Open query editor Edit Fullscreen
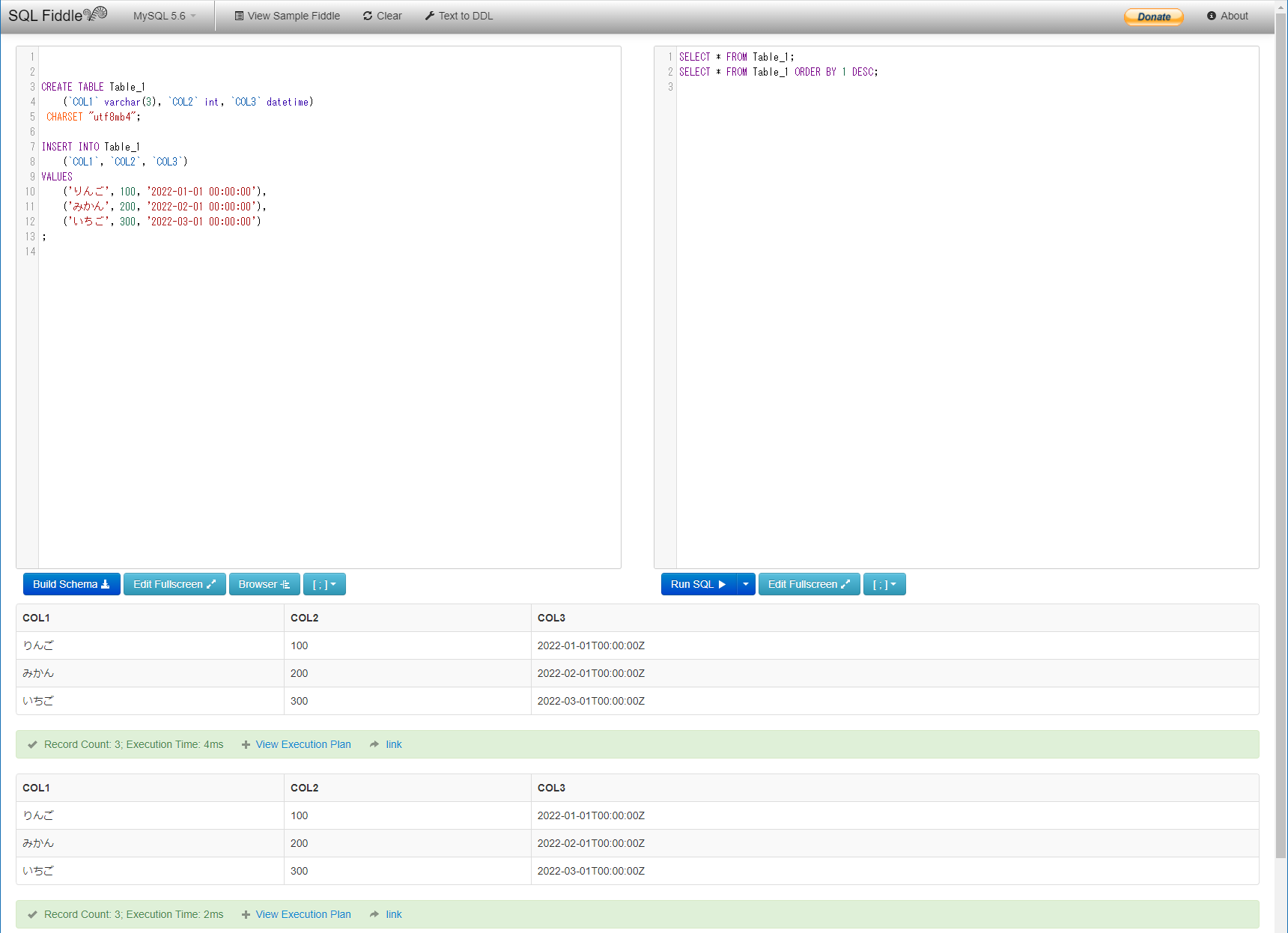Viewport: 1288px width, 933px height. (809, 584)
